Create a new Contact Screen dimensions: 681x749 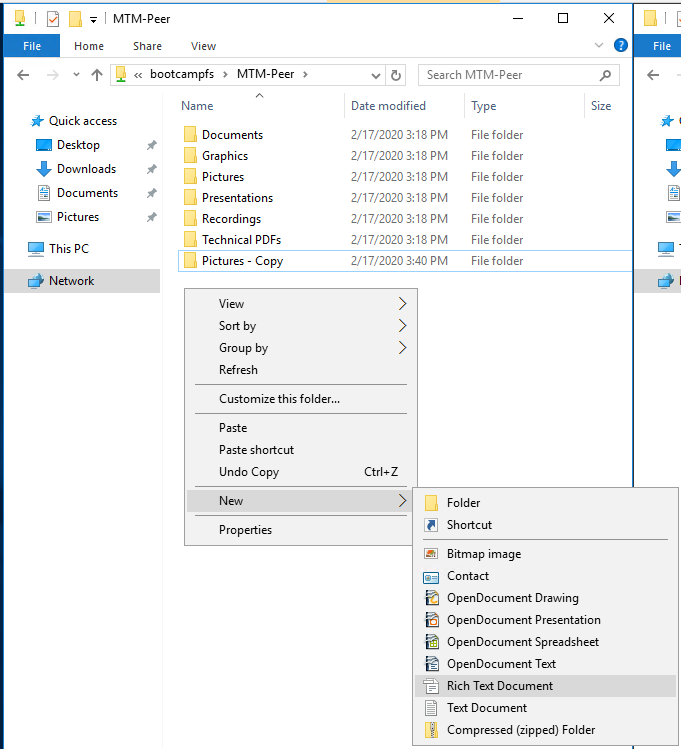point(545,576)
